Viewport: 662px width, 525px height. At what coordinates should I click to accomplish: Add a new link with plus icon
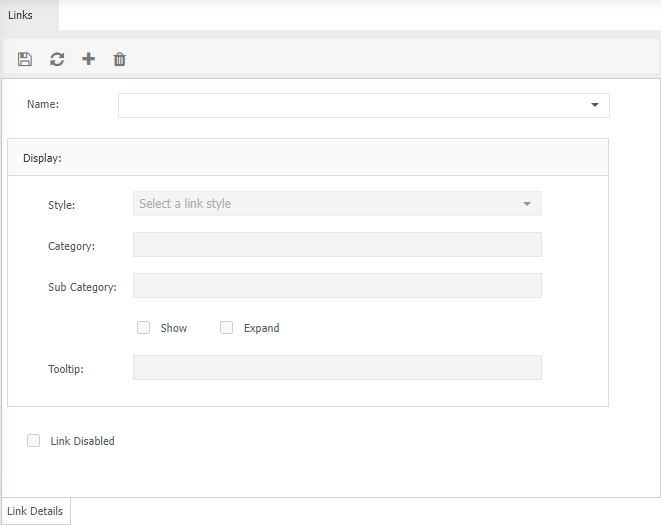point(88,59)
